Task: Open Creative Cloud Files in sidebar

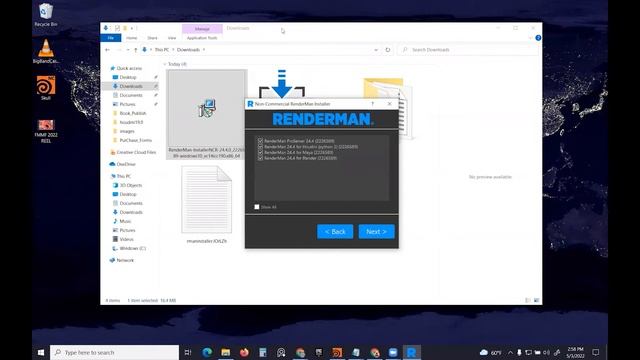Action: [136, 152]
